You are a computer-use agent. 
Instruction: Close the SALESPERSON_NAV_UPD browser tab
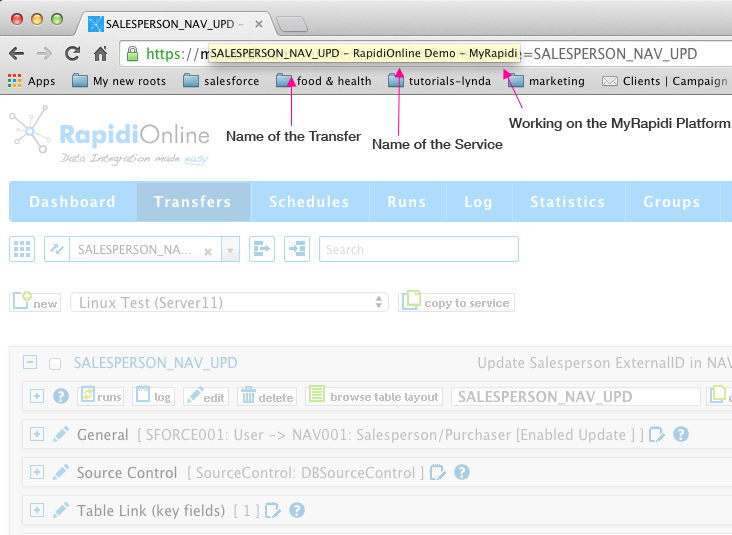(x=259, y=24)
